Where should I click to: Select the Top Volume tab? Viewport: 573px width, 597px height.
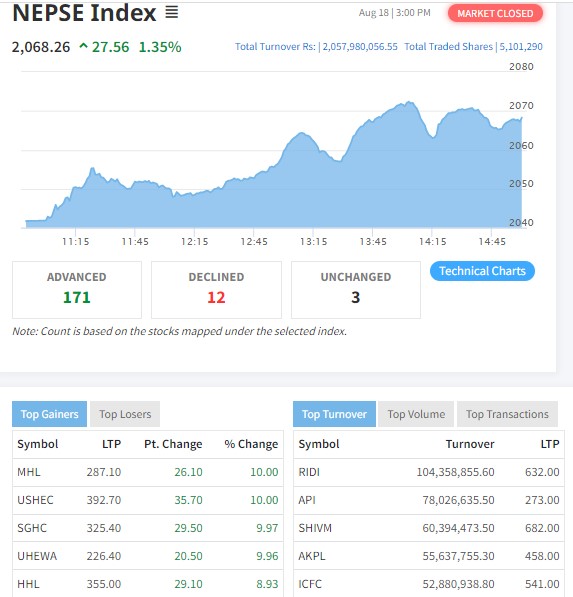[416, 414]
